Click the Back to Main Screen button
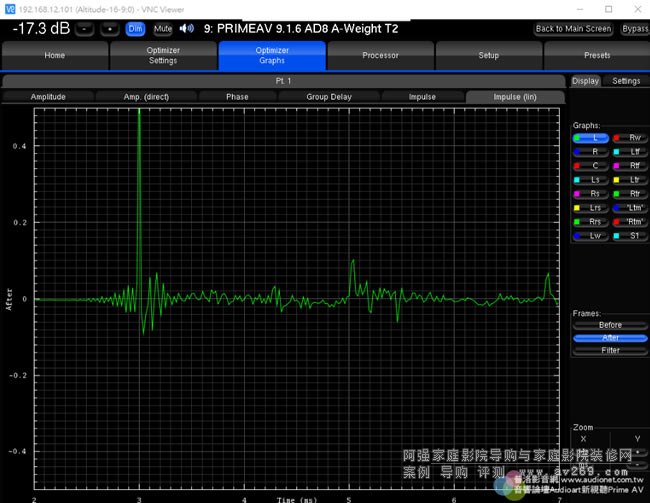Screen dimensions: 650x503 (x=573, y=29)
